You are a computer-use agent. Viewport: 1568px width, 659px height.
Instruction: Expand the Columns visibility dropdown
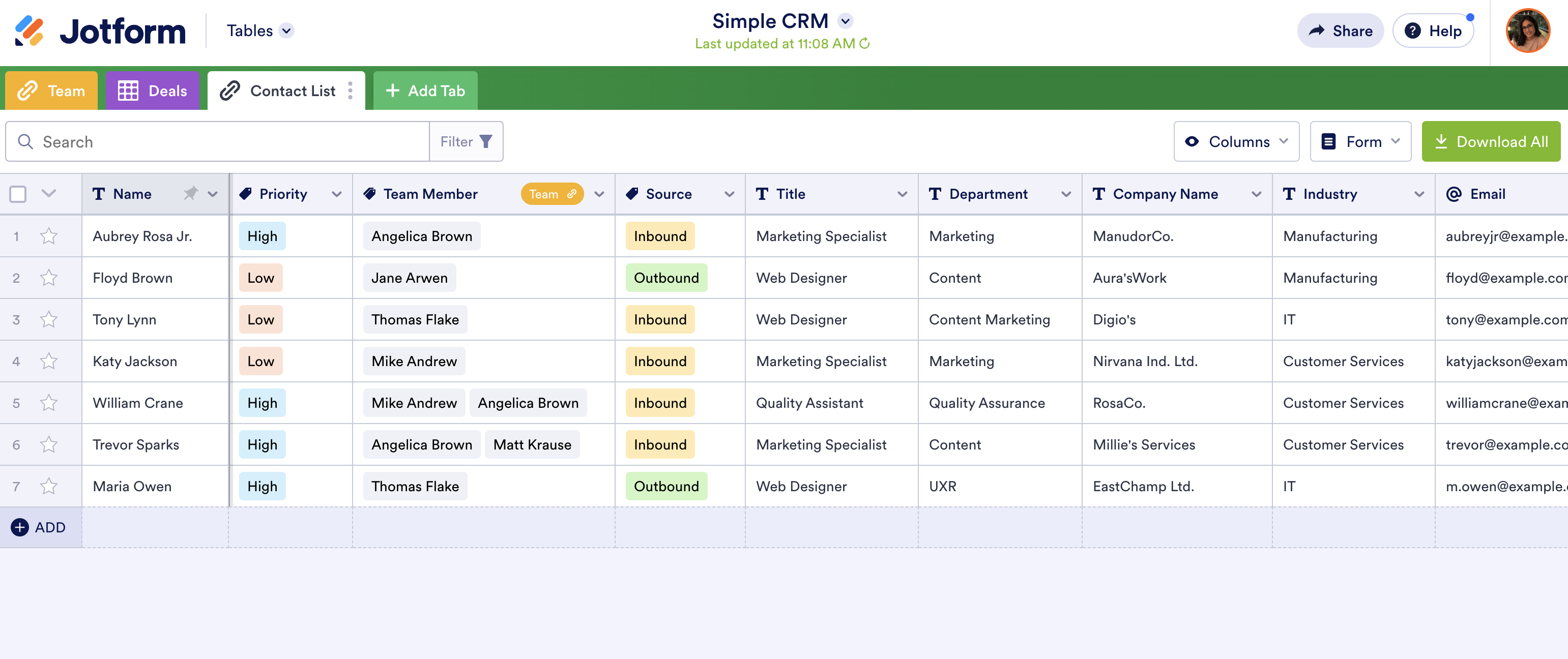click(x=1236, y=141)
